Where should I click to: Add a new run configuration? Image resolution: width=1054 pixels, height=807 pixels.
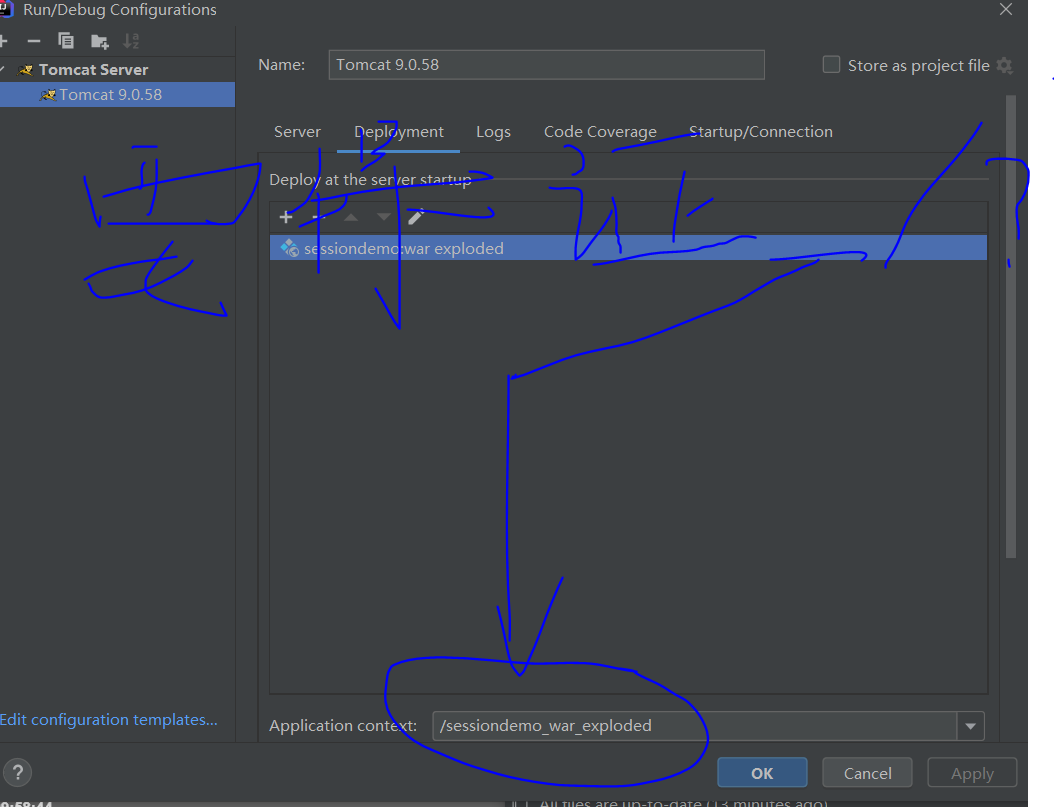tap(3, 42)
